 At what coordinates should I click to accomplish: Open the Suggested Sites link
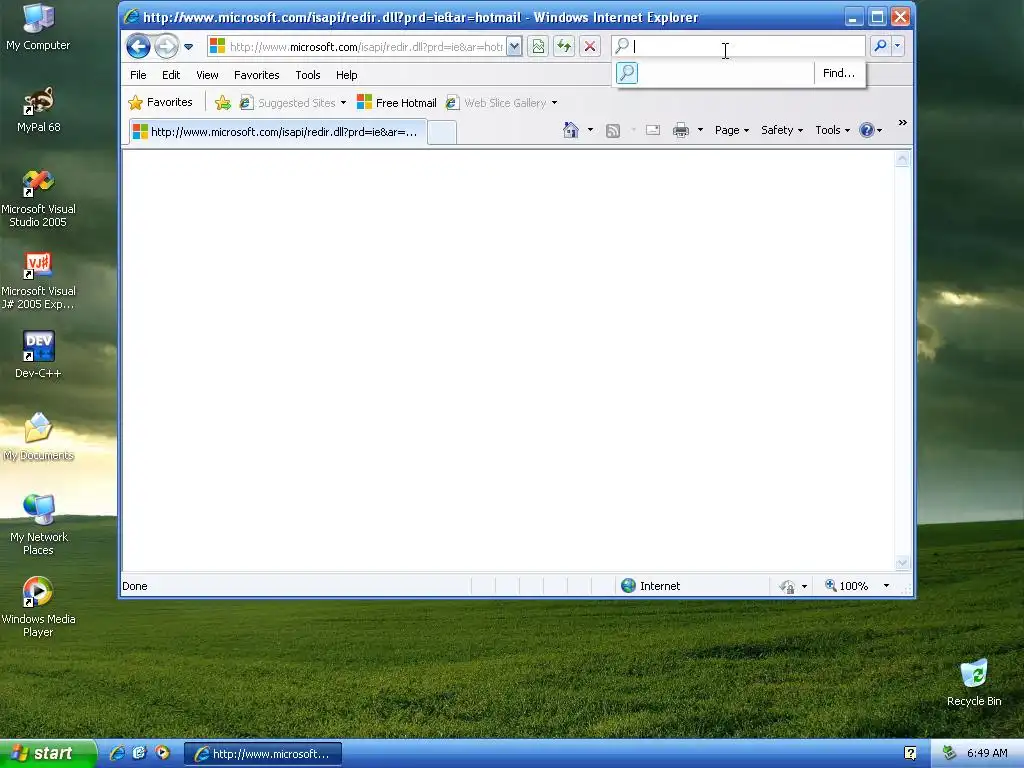coord(293,103)
